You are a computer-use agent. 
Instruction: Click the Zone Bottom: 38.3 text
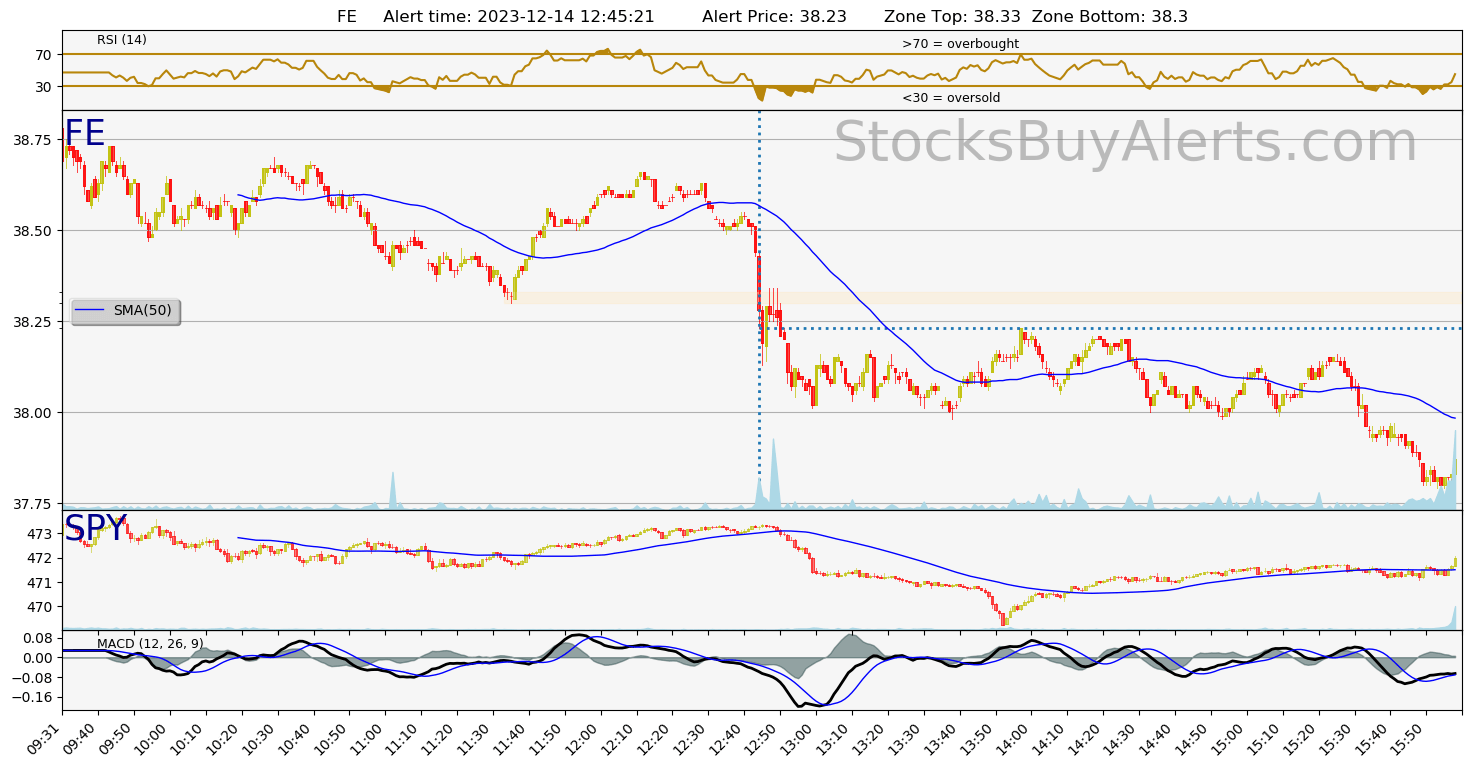tap(1110, 16)
